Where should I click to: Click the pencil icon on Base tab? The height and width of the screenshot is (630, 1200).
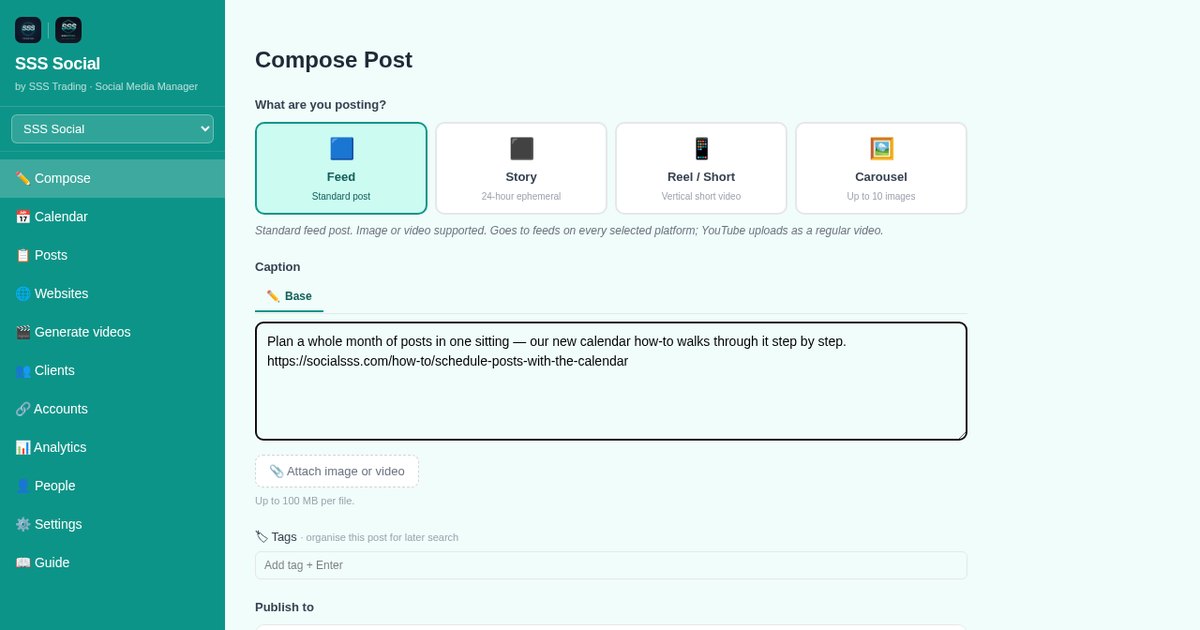click(x=273, y=296)
